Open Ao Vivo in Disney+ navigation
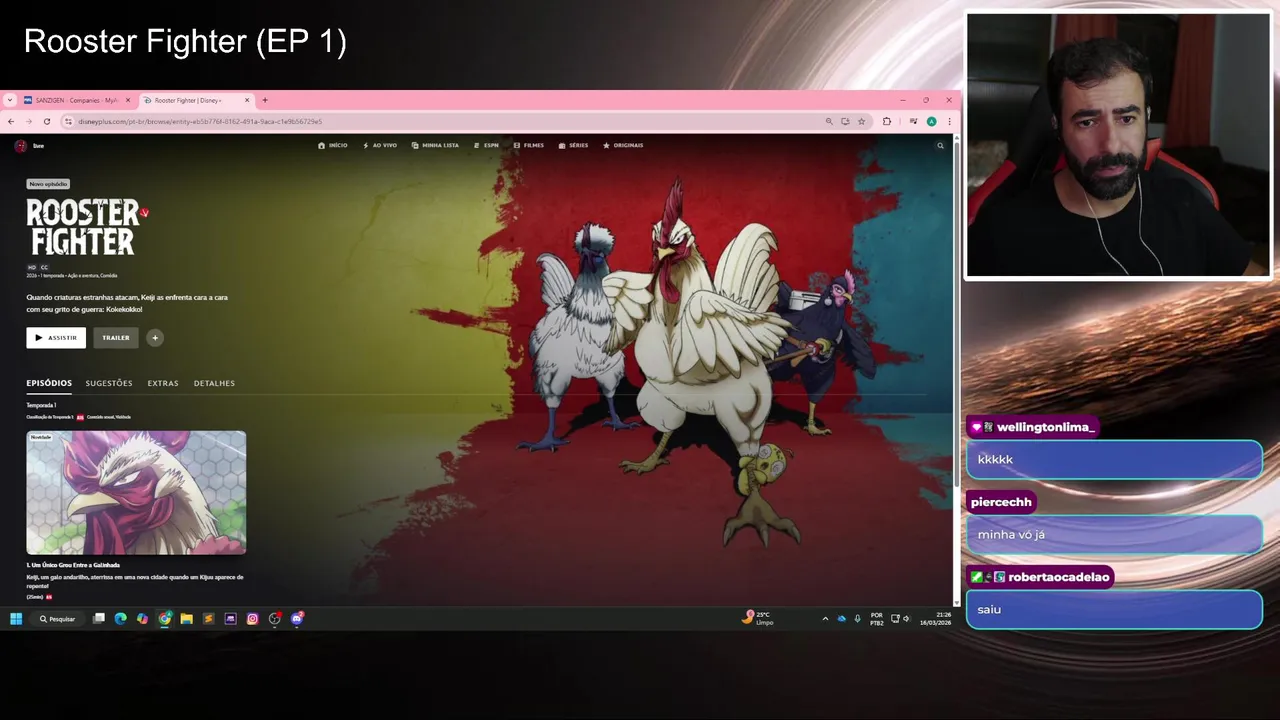The image size is (1280, 720). coord(380,146)
